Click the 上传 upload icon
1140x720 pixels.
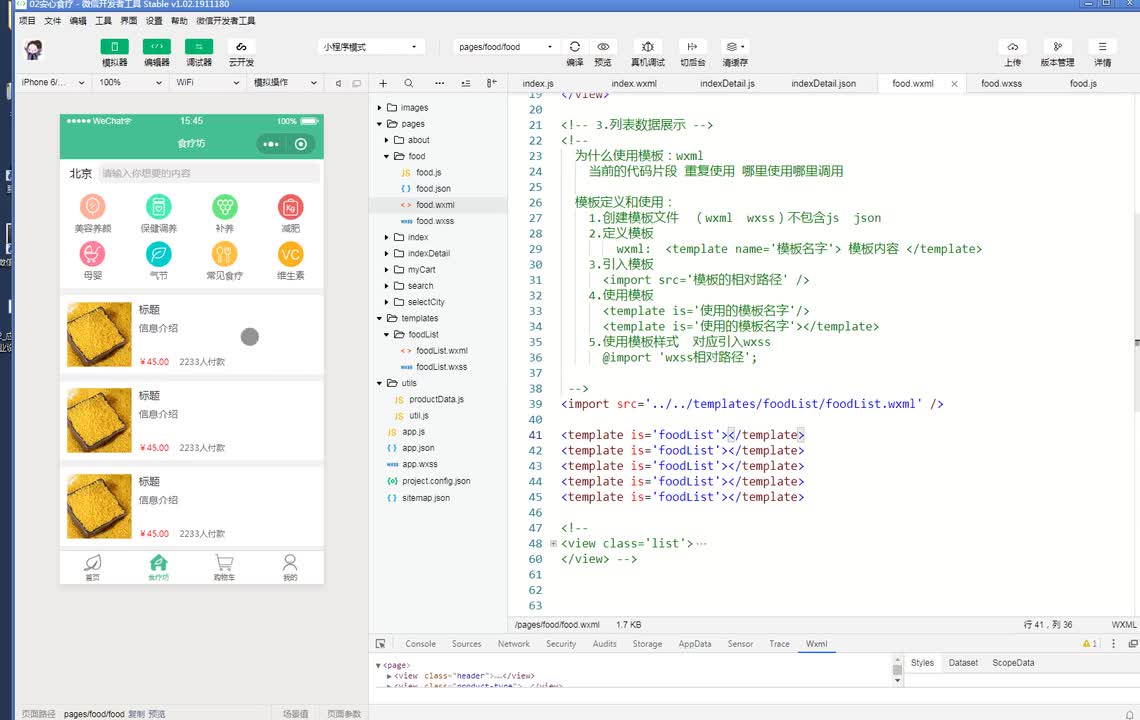point(1012,47)
